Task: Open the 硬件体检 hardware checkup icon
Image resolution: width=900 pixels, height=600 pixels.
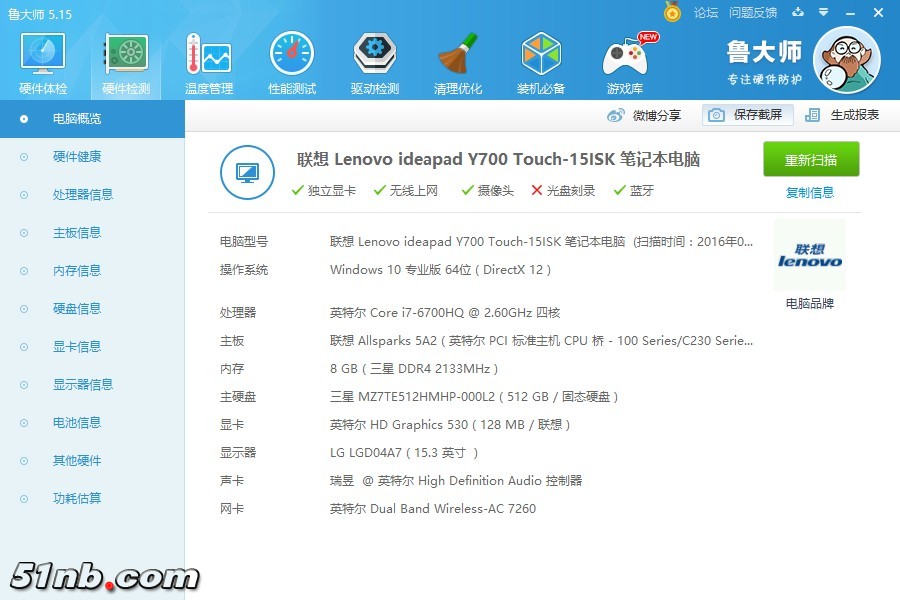Action: [x=42, y=62]
